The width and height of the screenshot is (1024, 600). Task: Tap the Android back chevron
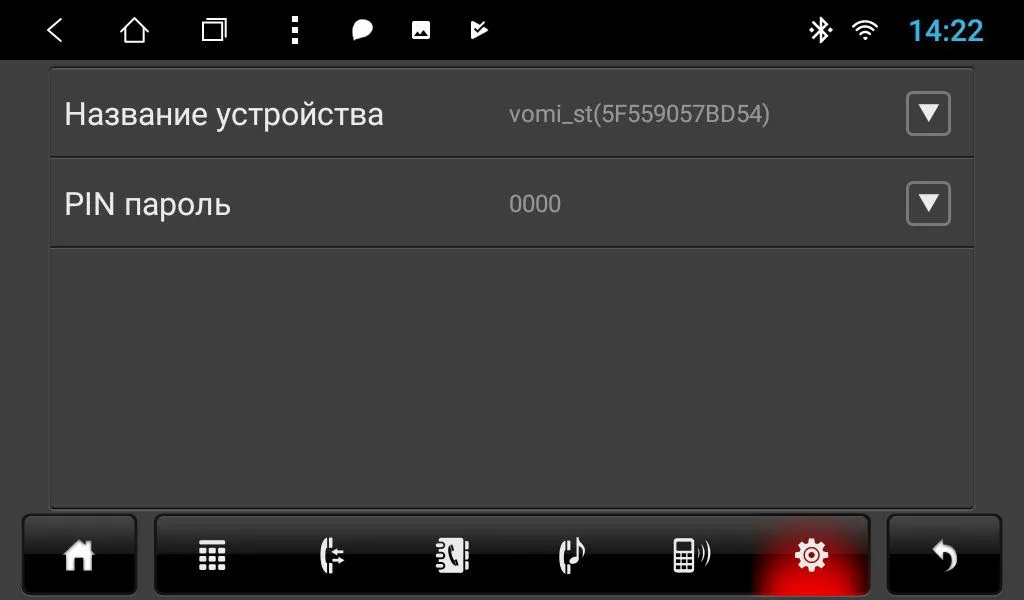tap(55, 30)
